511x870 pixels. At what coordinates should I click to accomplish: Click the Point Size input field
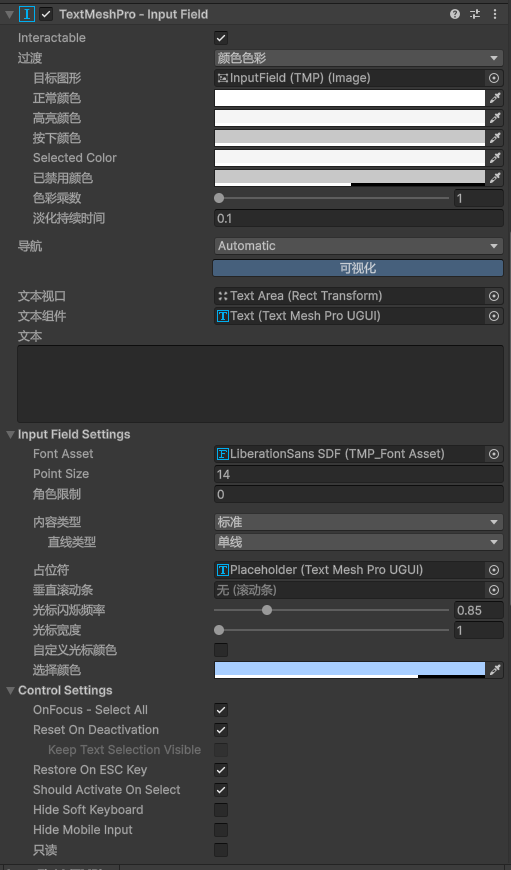point(358,474)
